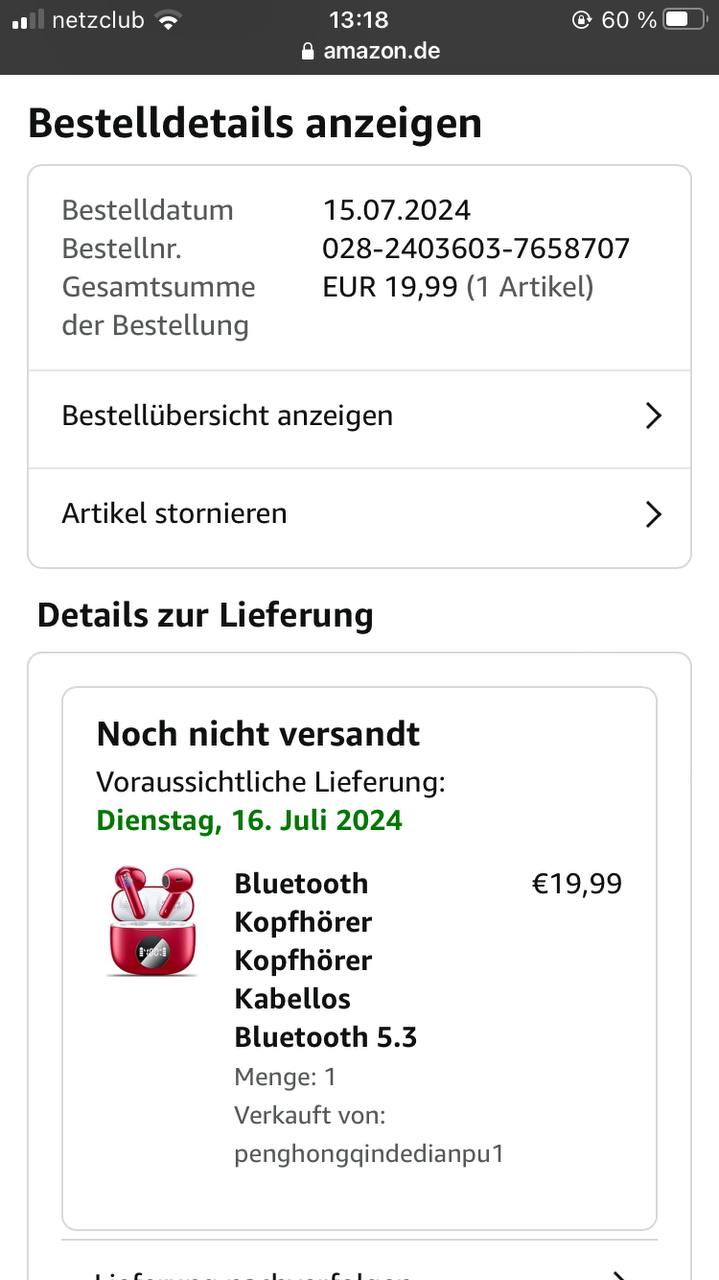Select Artikel stornieren to cancel the item
The image size is (719, 1280).
coord(359,514)
